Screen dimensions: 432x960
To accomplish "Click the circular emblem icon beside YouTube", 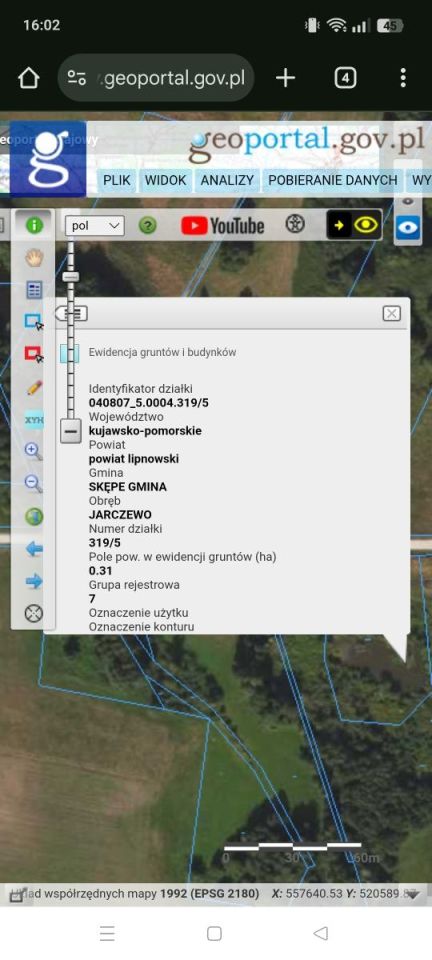I will coord(295,224).
